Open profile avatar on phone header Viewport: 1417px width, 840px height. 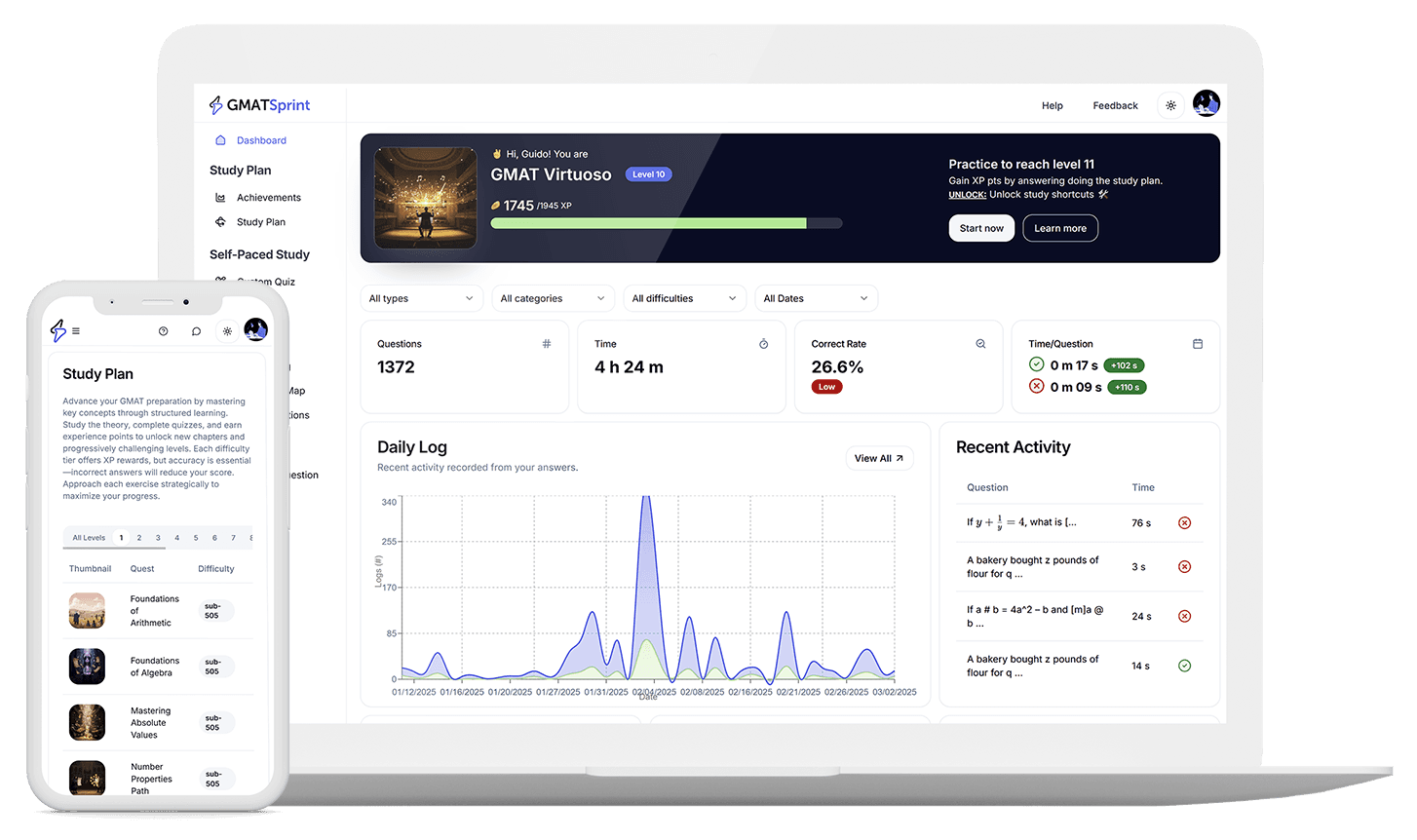tap(256, 329)
